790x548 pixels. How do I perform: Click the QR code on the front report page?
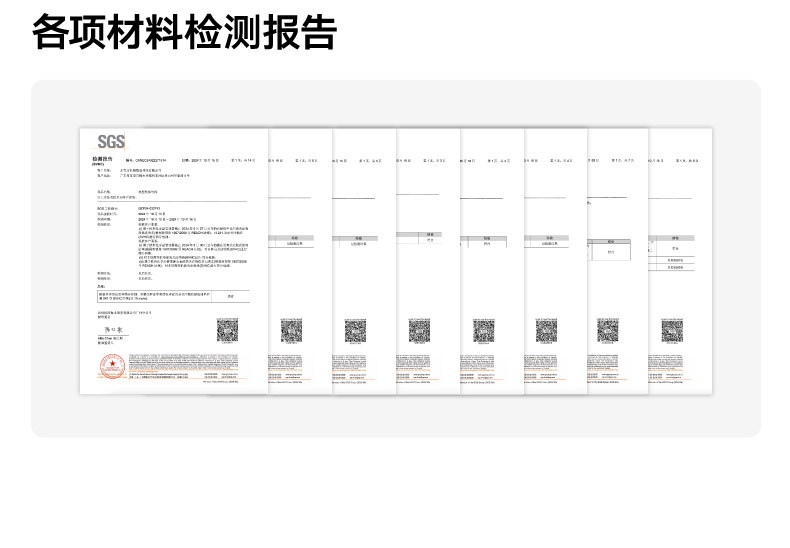(227, 330)
